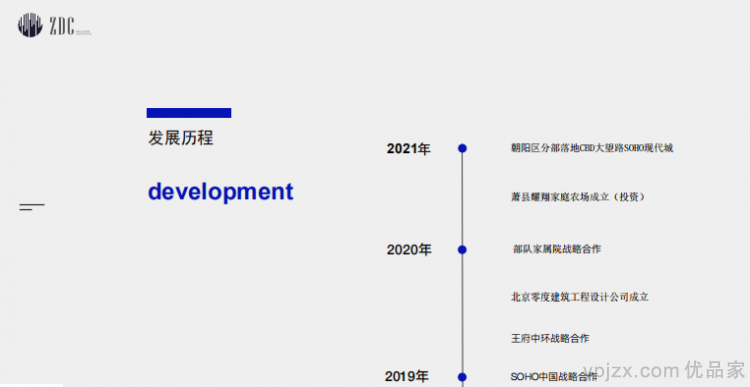Click SOHO中国战略合作 entry
Viewport: 750px width, 387px height.
[x=554, y=376]
